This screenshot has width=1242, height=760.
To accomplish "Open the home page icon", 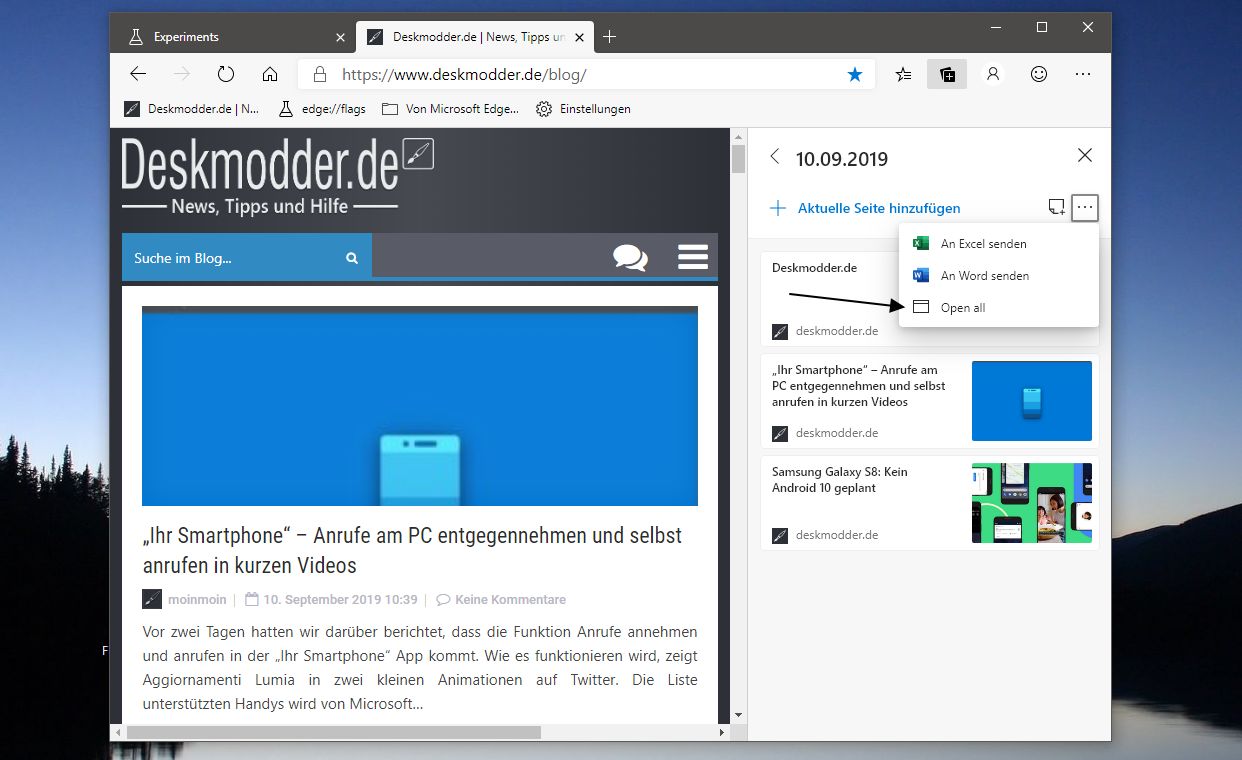I will click(x=269, y=74).
